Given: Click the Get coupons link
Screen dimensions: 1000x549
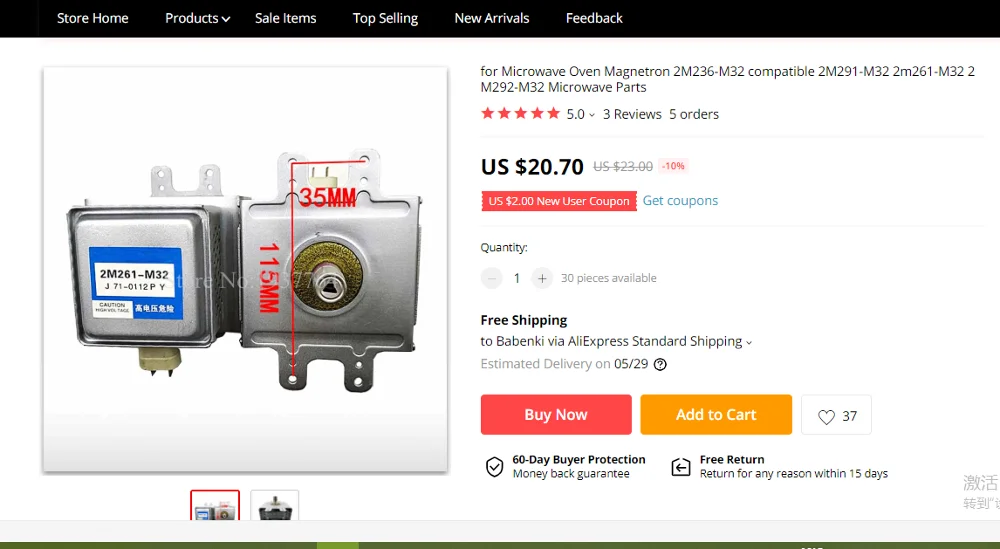Looking at the screenshot, I should pos(680,201).
